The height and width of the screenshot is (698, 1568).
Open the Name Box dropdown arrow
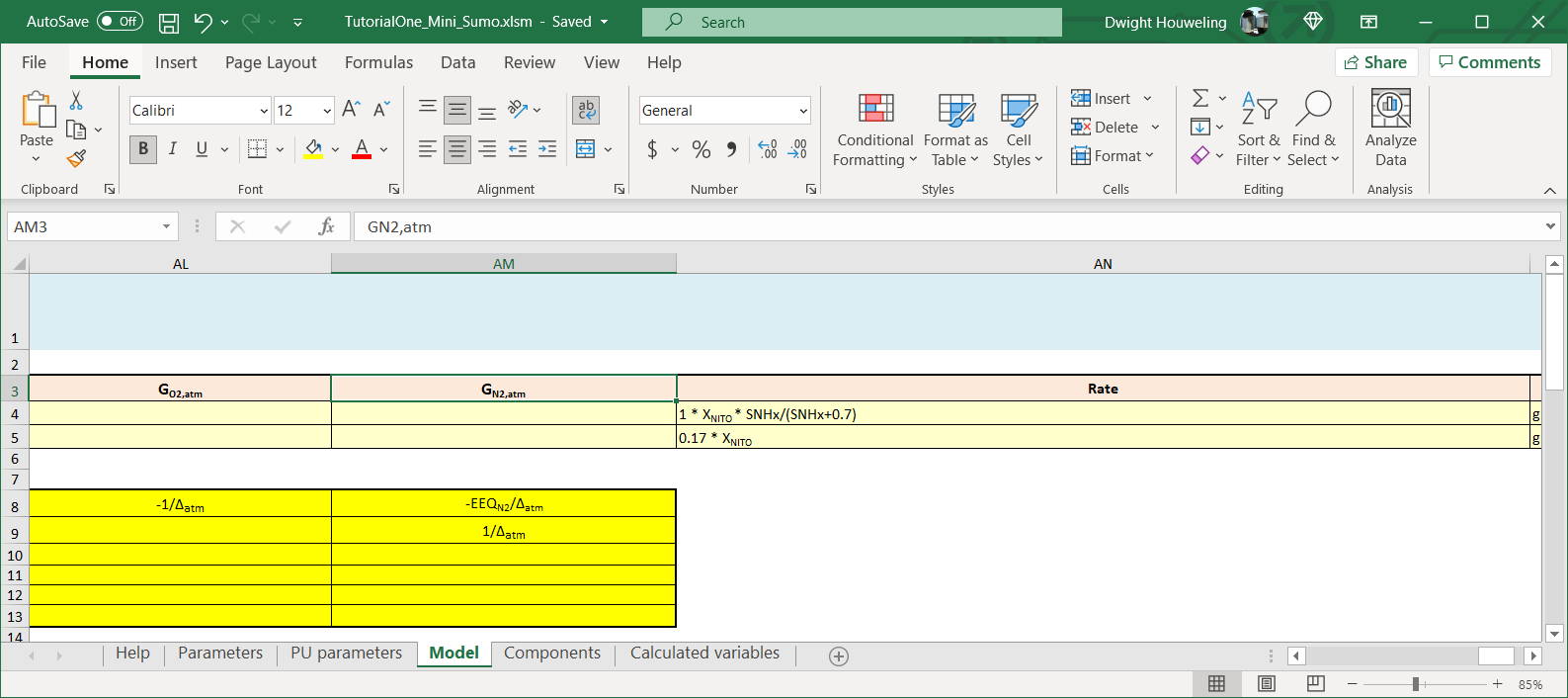(166, 226)
